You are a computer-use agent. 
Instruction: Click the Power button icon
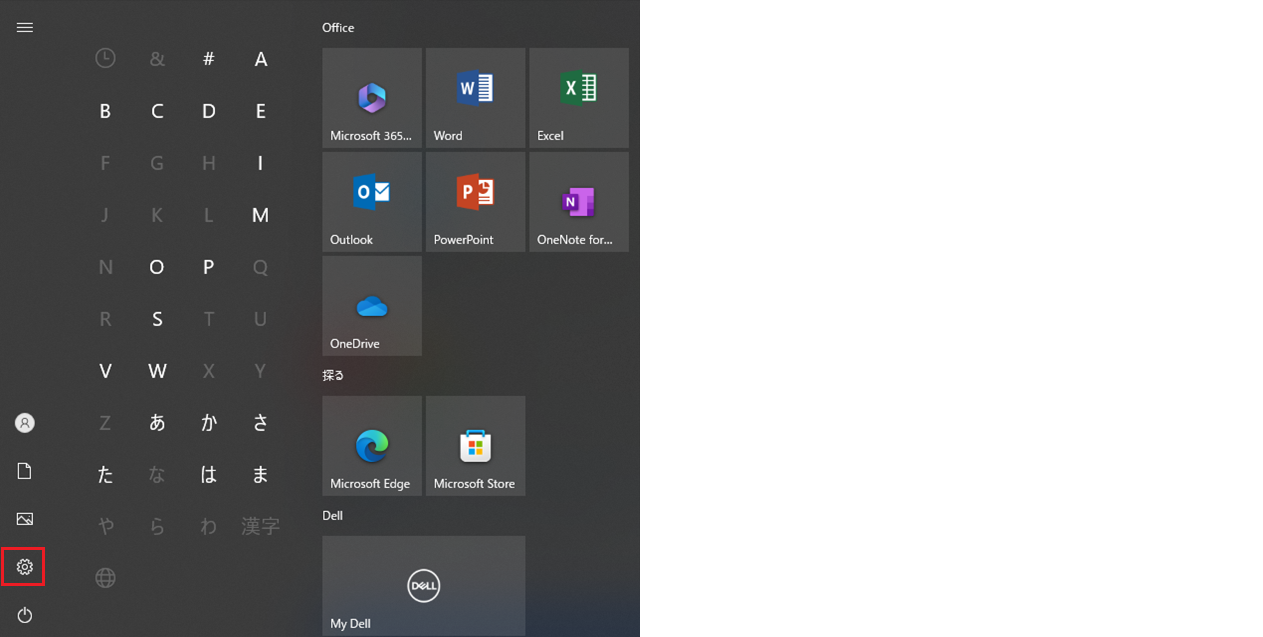(x=25, y=615)
